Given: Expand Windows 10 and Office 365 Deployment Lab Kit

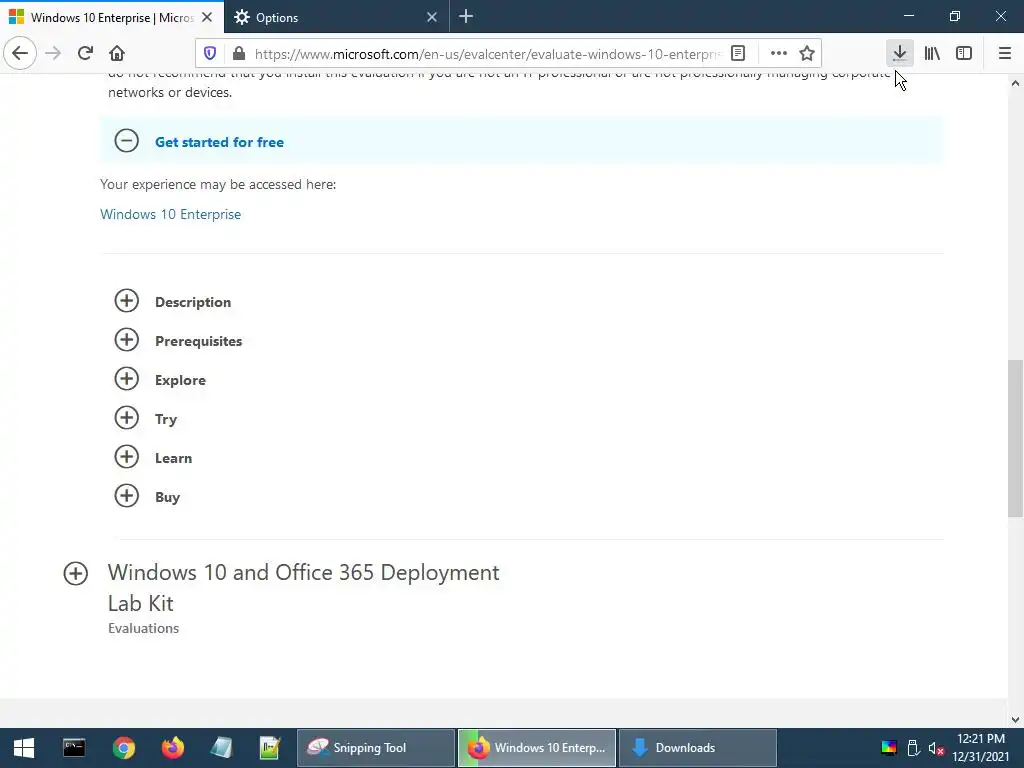Looking at the screenshot, I should [x=76, y=573].
